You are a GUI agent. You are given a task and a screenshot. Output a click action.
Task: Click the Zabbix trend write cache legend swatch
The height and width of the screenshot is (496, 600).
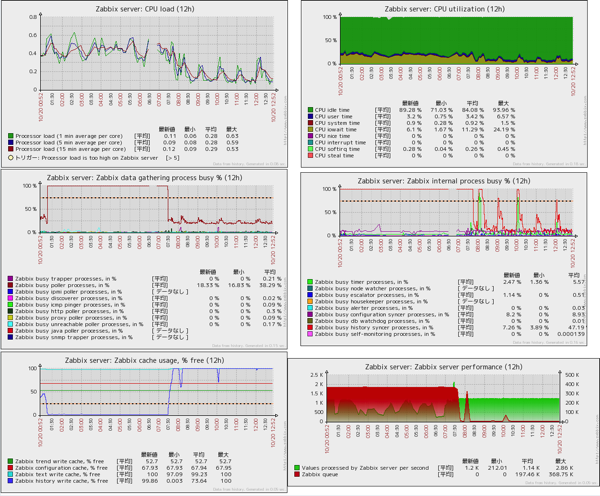10,461
